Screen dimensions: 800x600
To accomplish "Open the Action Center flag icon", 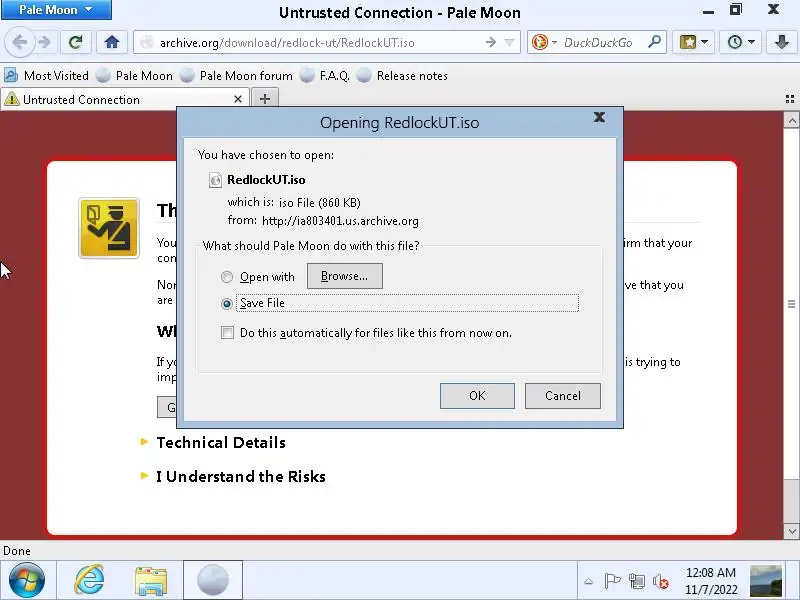I will point(612,581).
